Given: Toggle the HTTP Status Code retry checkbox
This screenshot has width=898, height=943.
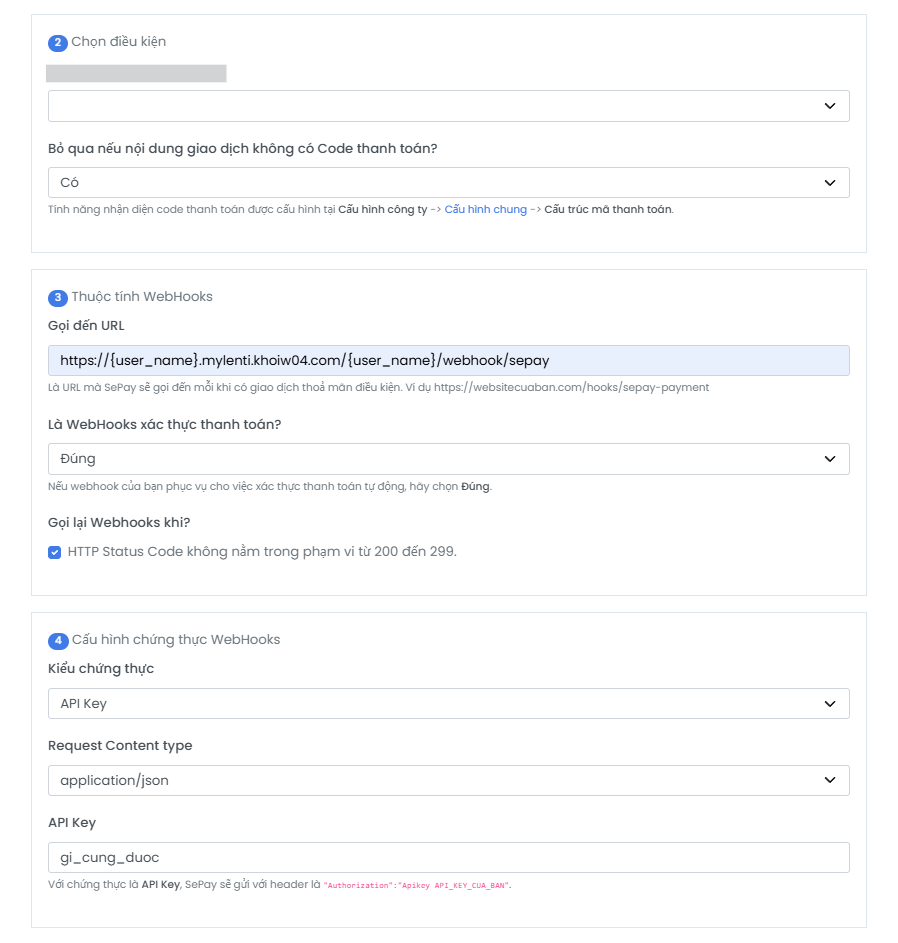Looking at the screenshot, I should coord(55,552).
